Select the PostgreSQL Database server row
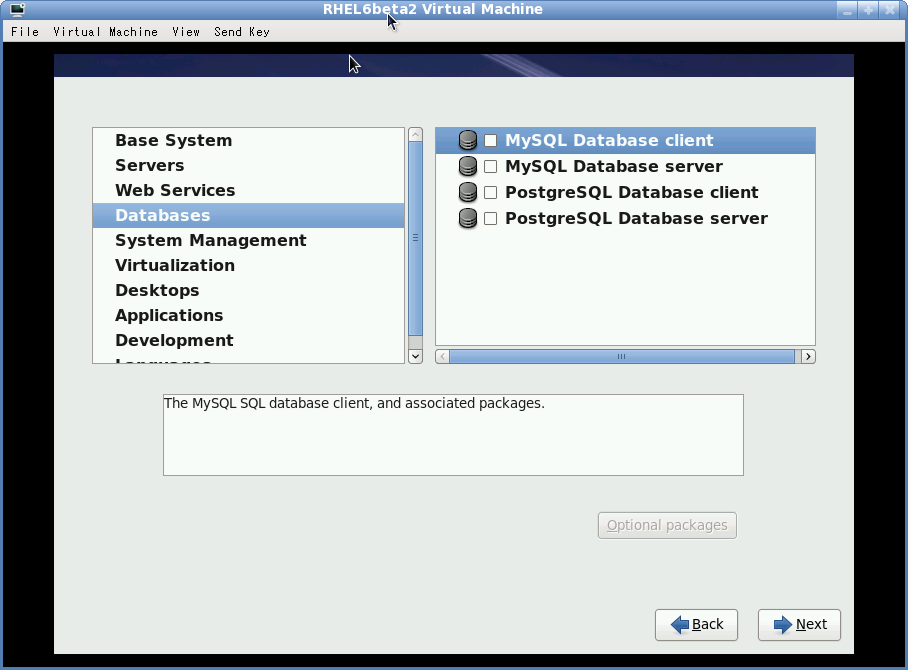Image resolution: width=908 pixels, height=670 pixels. coord(625,218)
